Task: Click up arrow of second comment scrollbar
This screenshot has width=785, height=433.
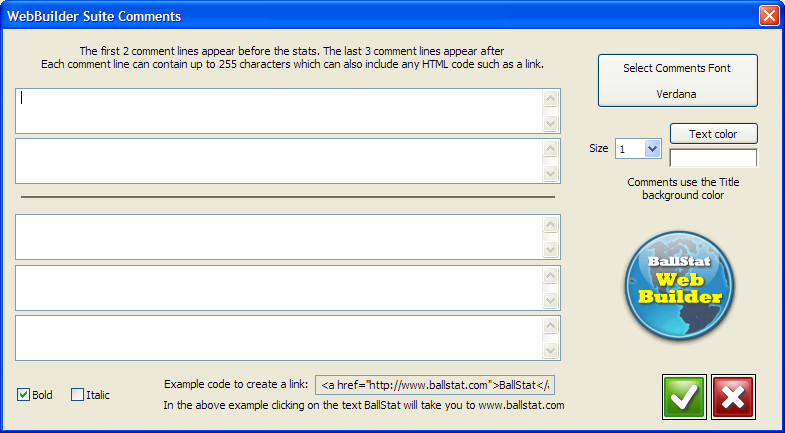Action: pyautogui.click(x=551, y=149)
